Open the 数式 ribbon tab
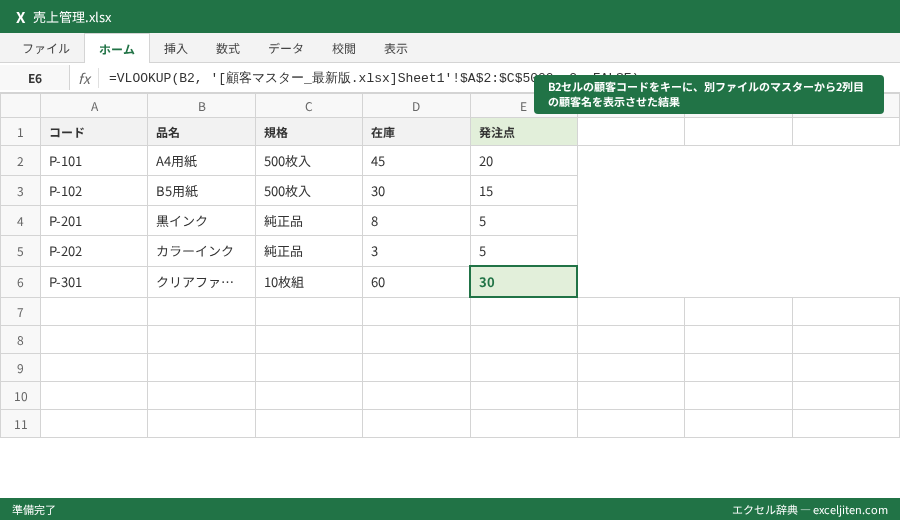 [228, 49]
